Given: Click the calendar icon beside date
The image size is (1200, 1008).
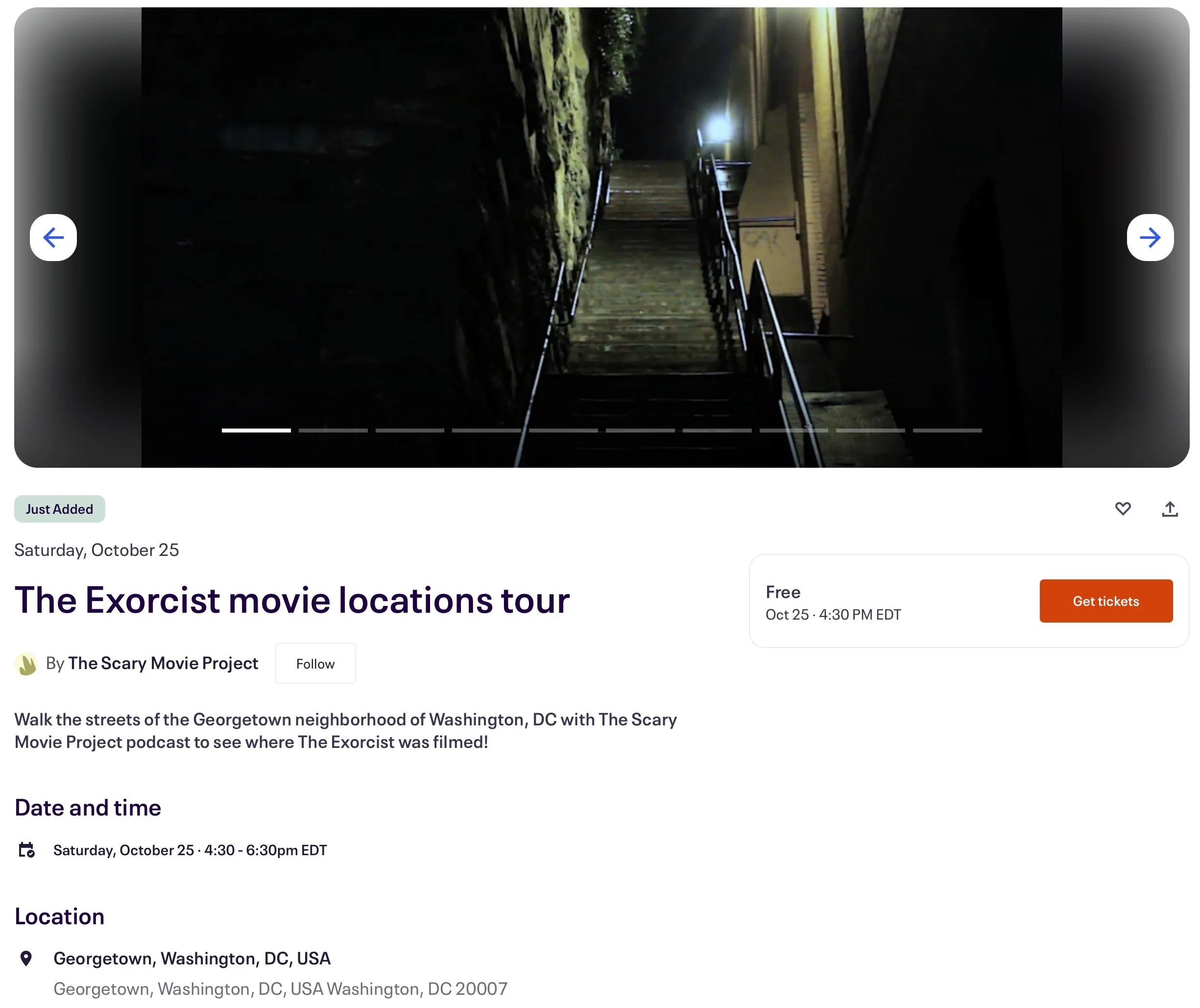Looking at the screenshot, I should tap(26, 850).
